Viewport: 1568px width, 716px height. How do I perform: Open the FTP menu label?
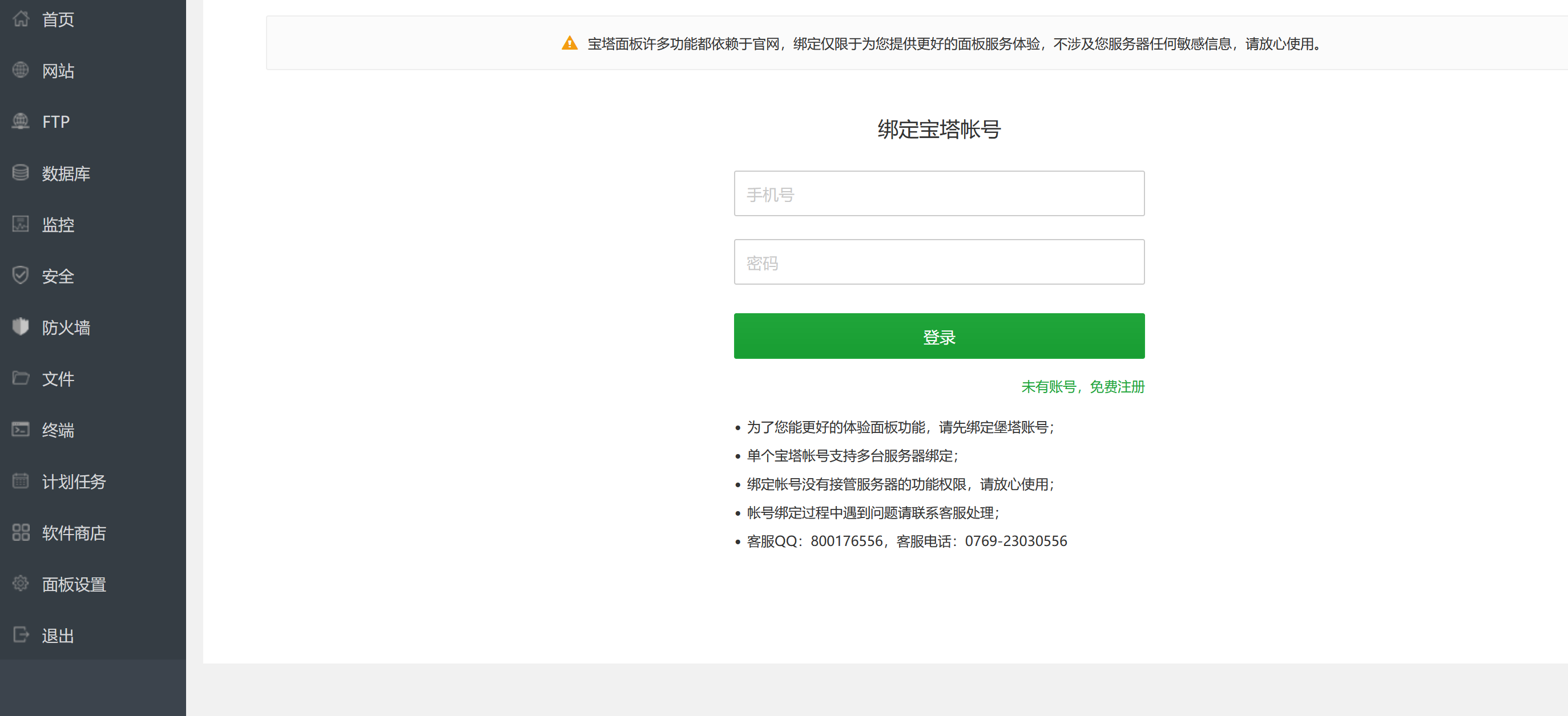tap(56, 122)
